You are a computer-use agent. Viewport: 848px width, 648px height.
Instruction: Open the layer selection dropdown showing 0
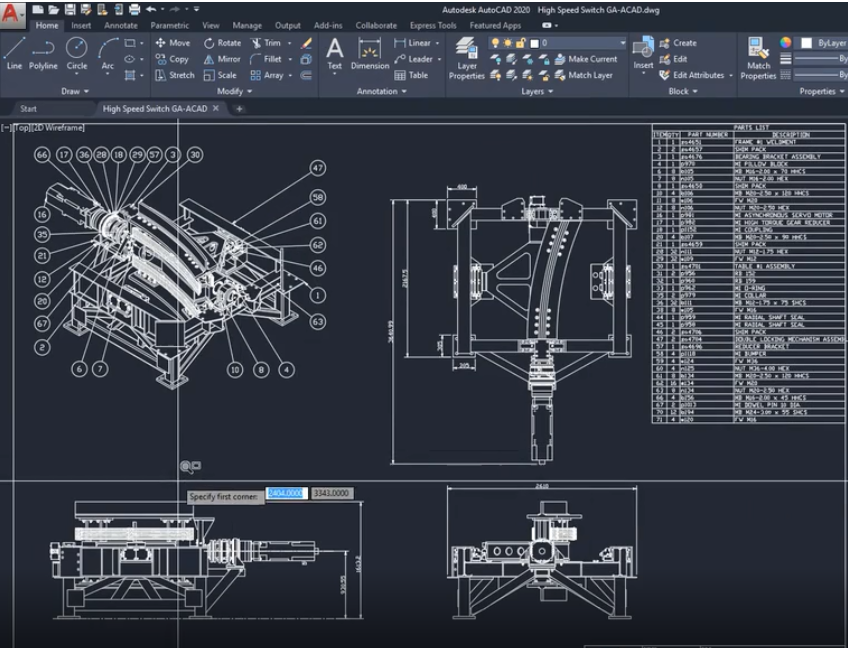[580, 42]
